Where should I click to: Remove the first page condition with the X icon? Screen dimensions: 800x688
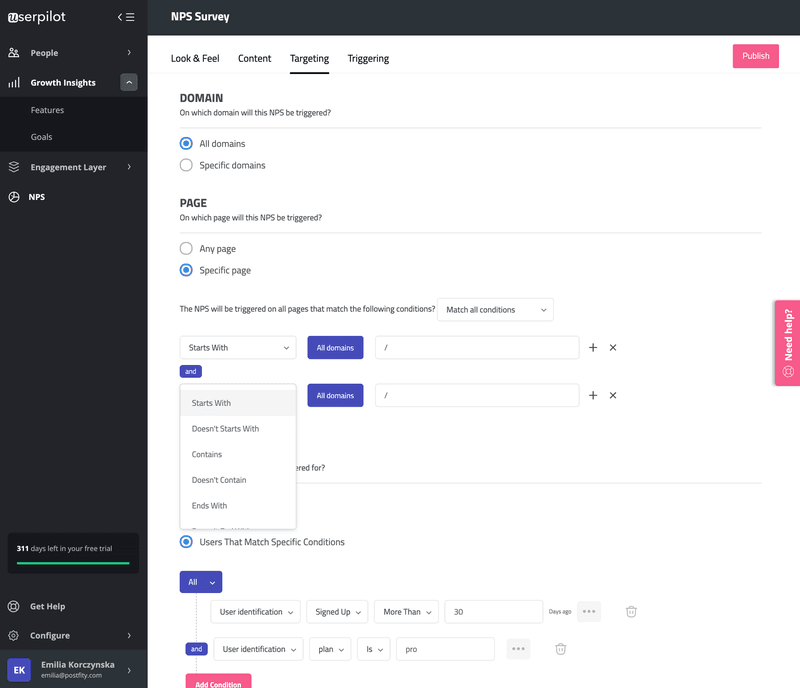point(613,347)
